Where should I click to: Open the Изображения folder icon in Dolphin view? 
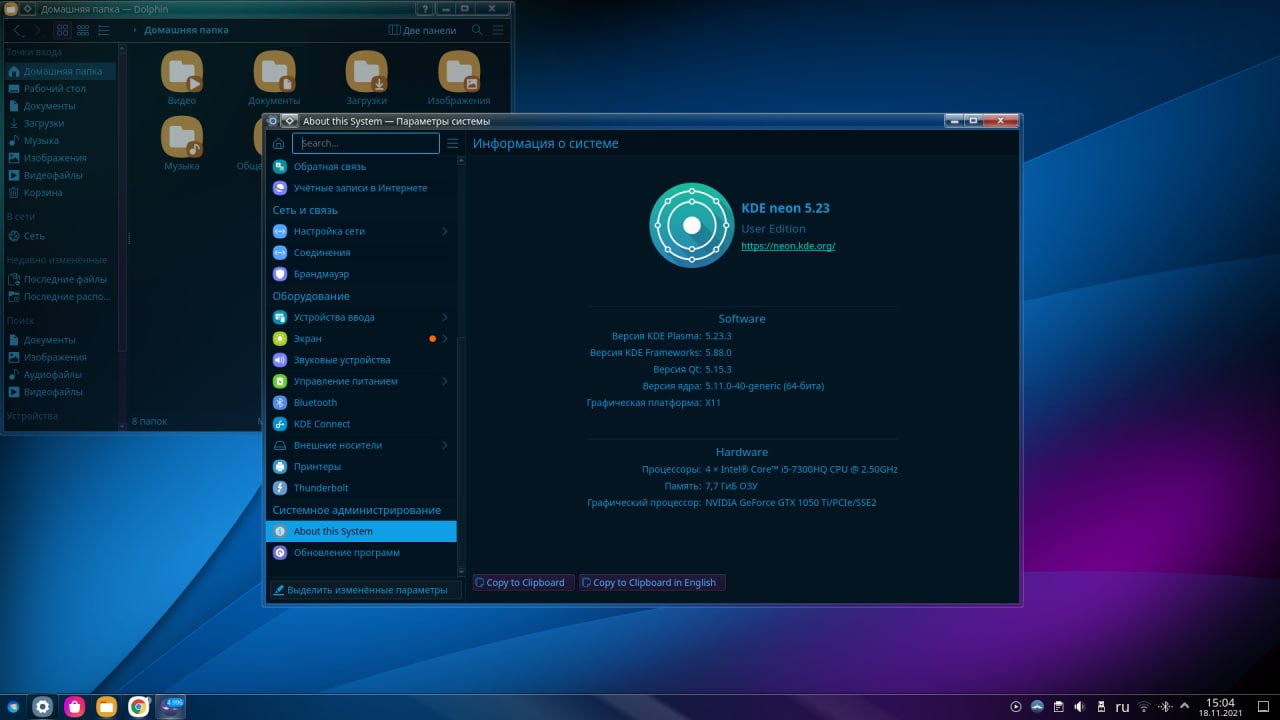click(x=459, y=72)
